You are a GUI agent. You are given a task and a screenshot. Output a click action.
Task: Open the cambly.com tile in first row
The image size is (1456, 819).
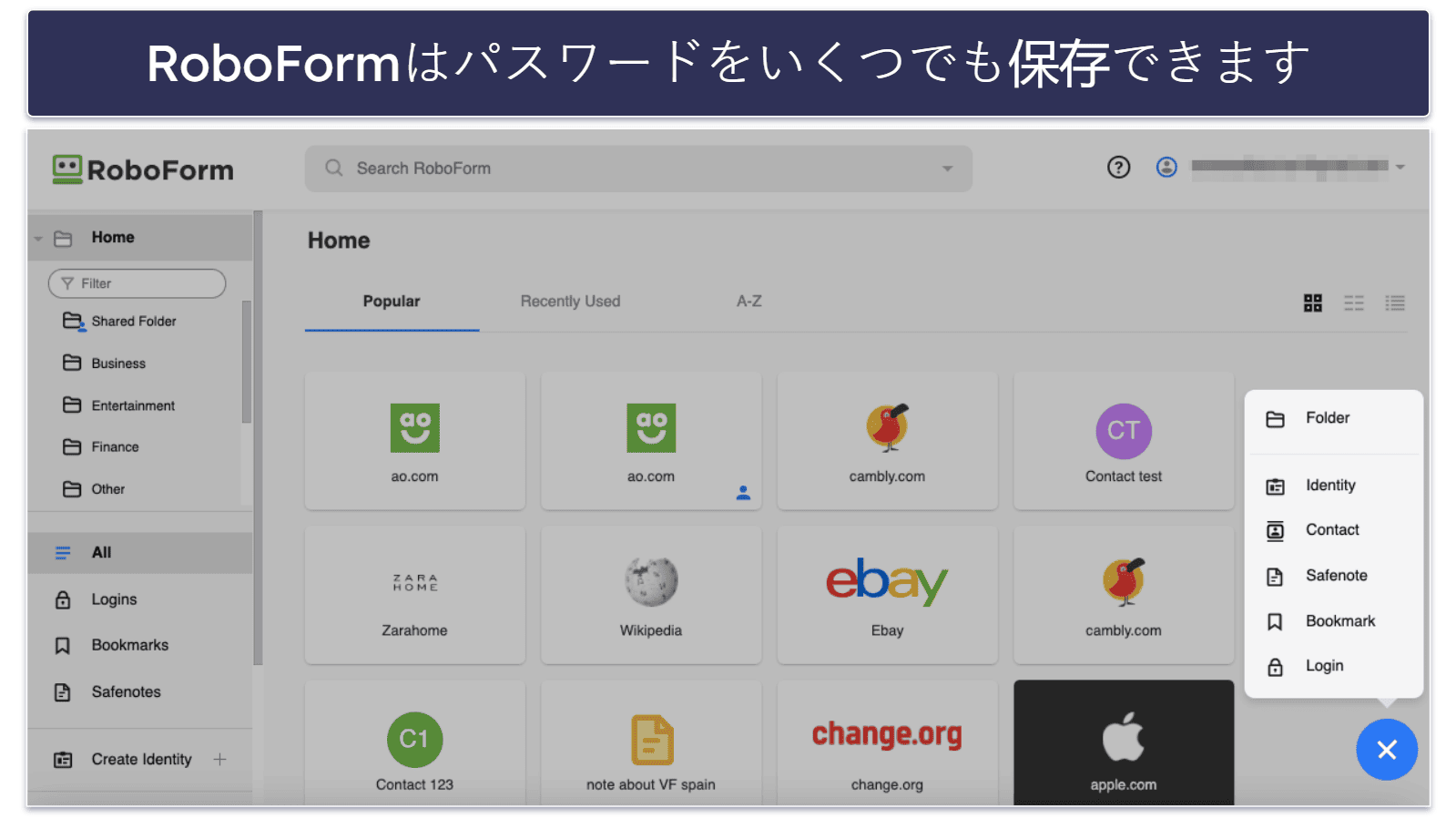click(x=887, y=441)
